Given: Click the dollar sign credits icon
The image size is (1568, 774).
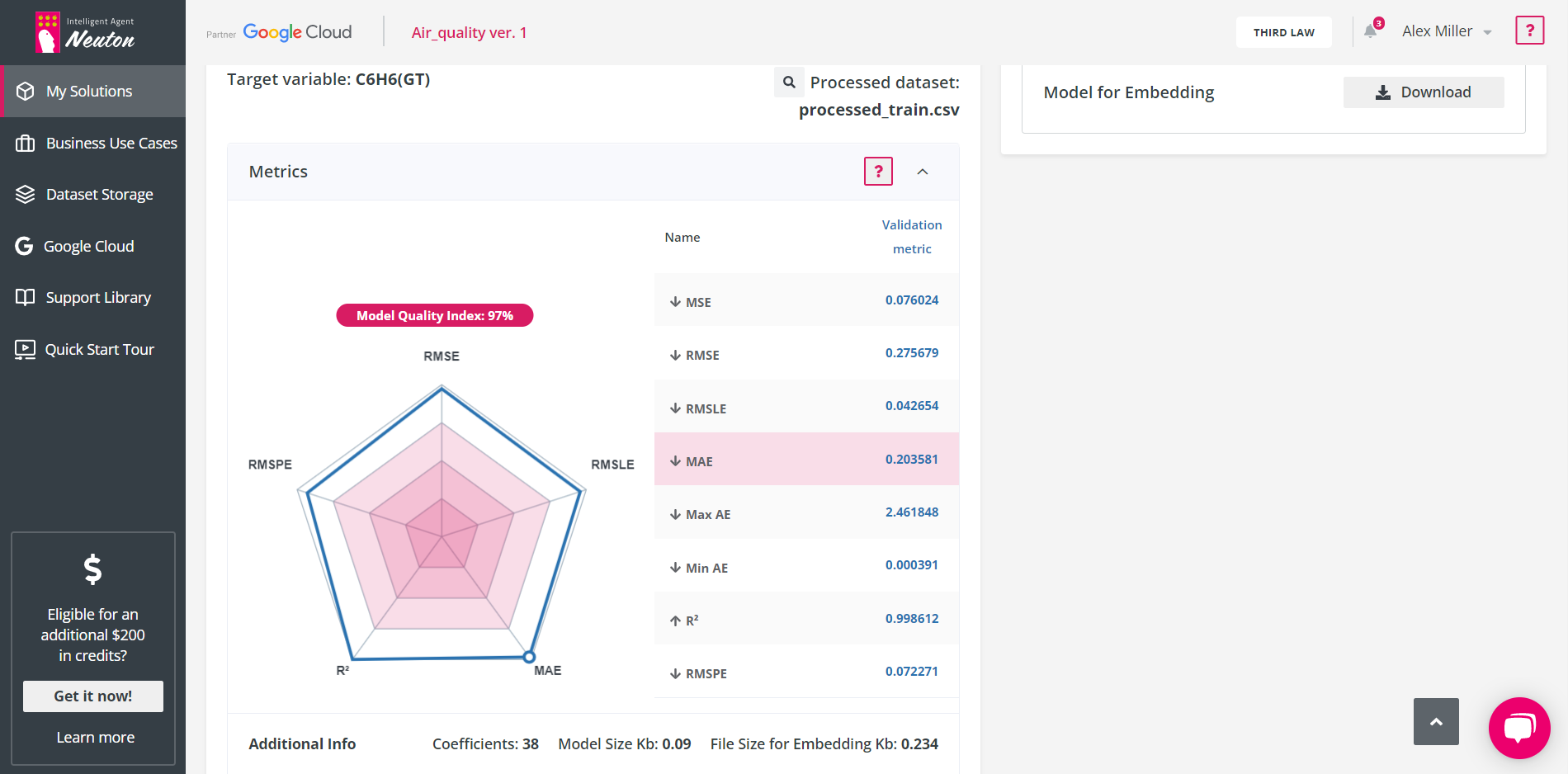Looking at the screenshot, I should pos(93,569).
